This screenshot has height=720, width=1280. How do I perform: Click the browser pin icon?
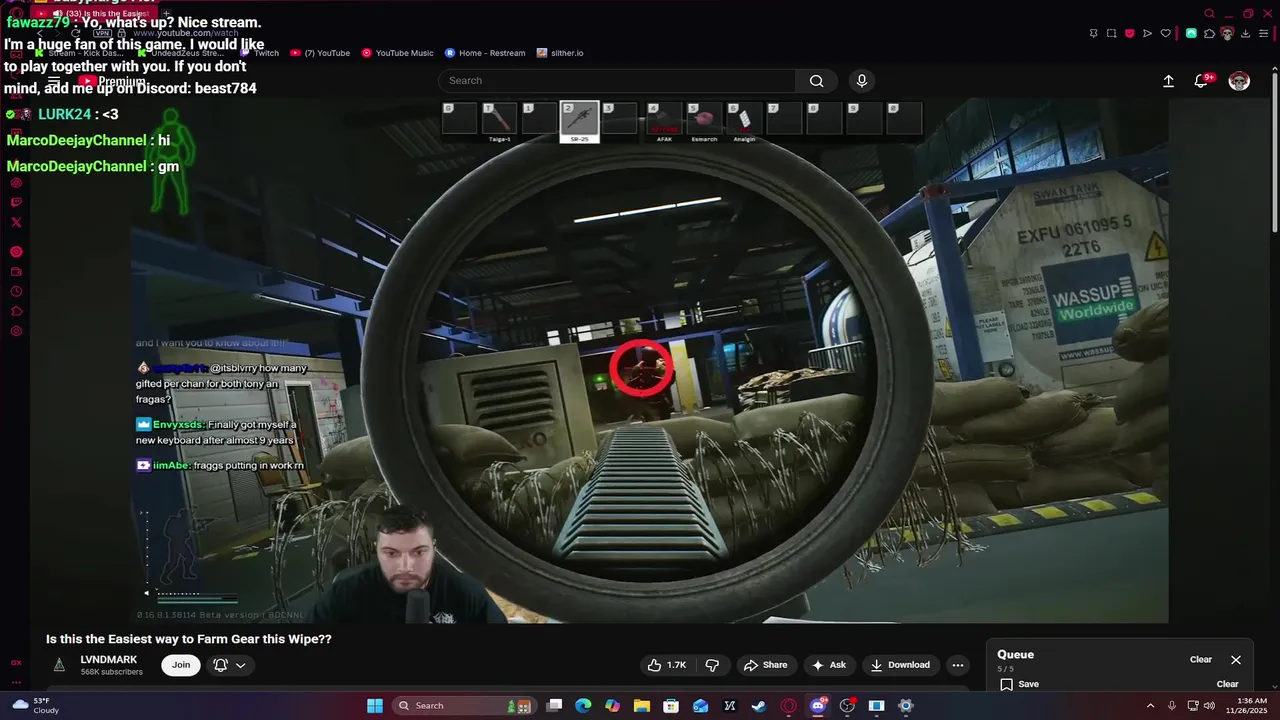coord(1093,33)
